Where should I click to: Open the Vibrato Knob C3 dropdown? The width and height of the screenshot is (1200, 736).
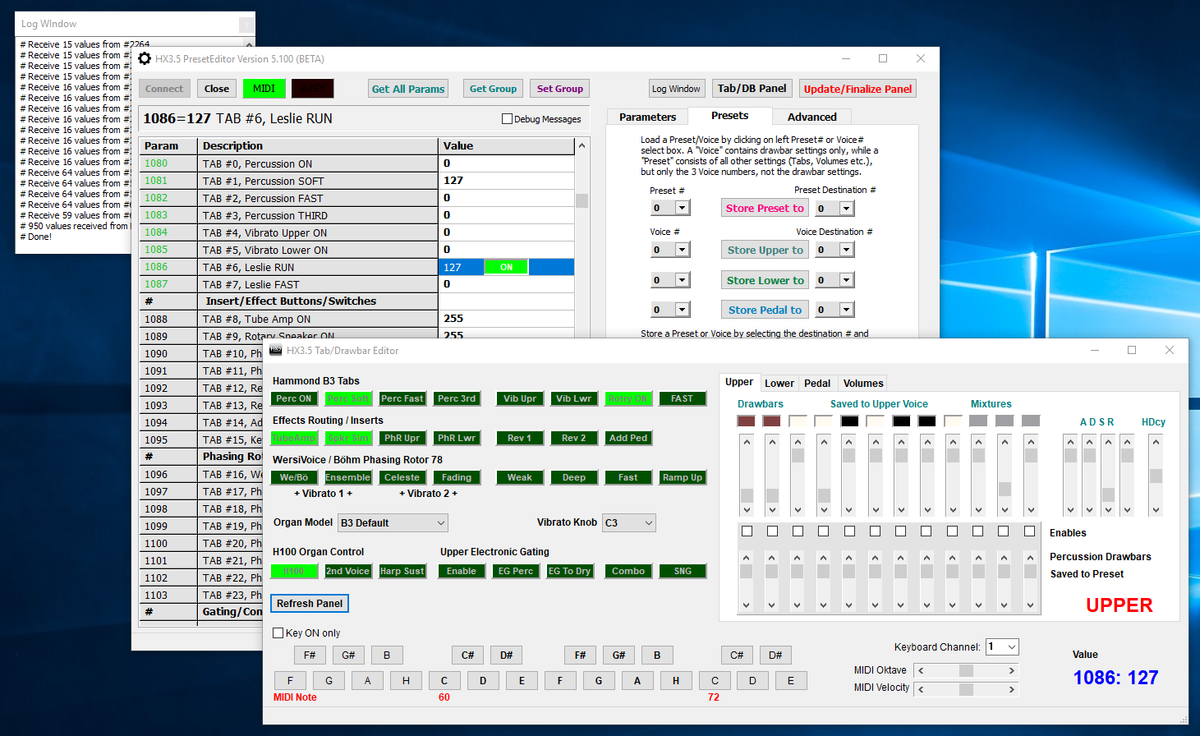(628, 522)
